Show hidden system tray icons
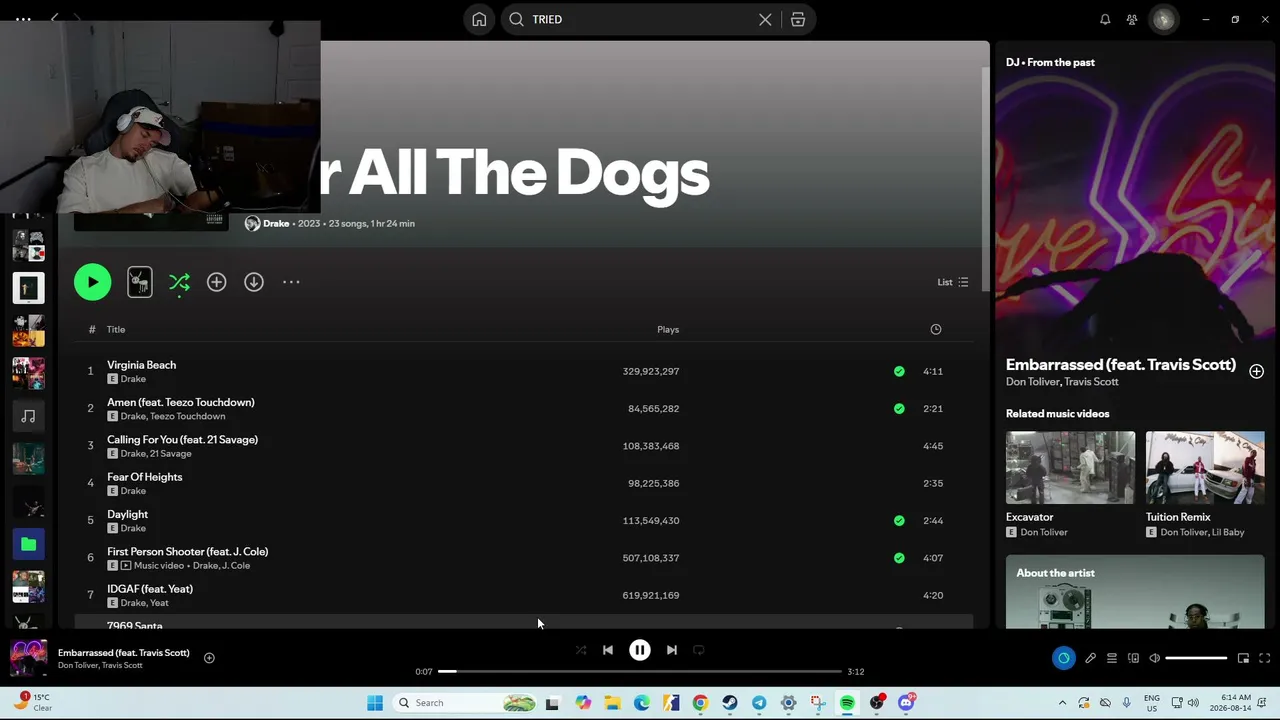Image resolution: width=1280 pixels, height=720 pixels. [x=1062, y=703]
